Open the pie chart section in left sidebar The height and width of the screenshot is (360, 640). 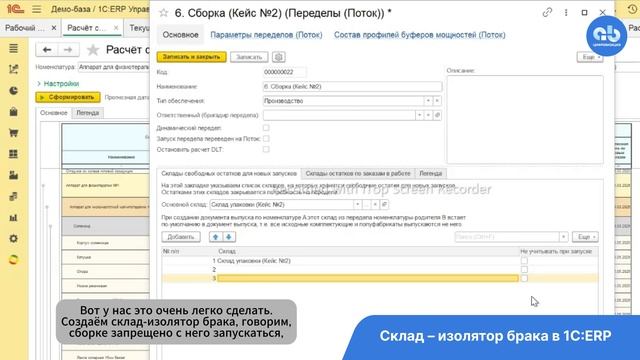coord(13,91)
